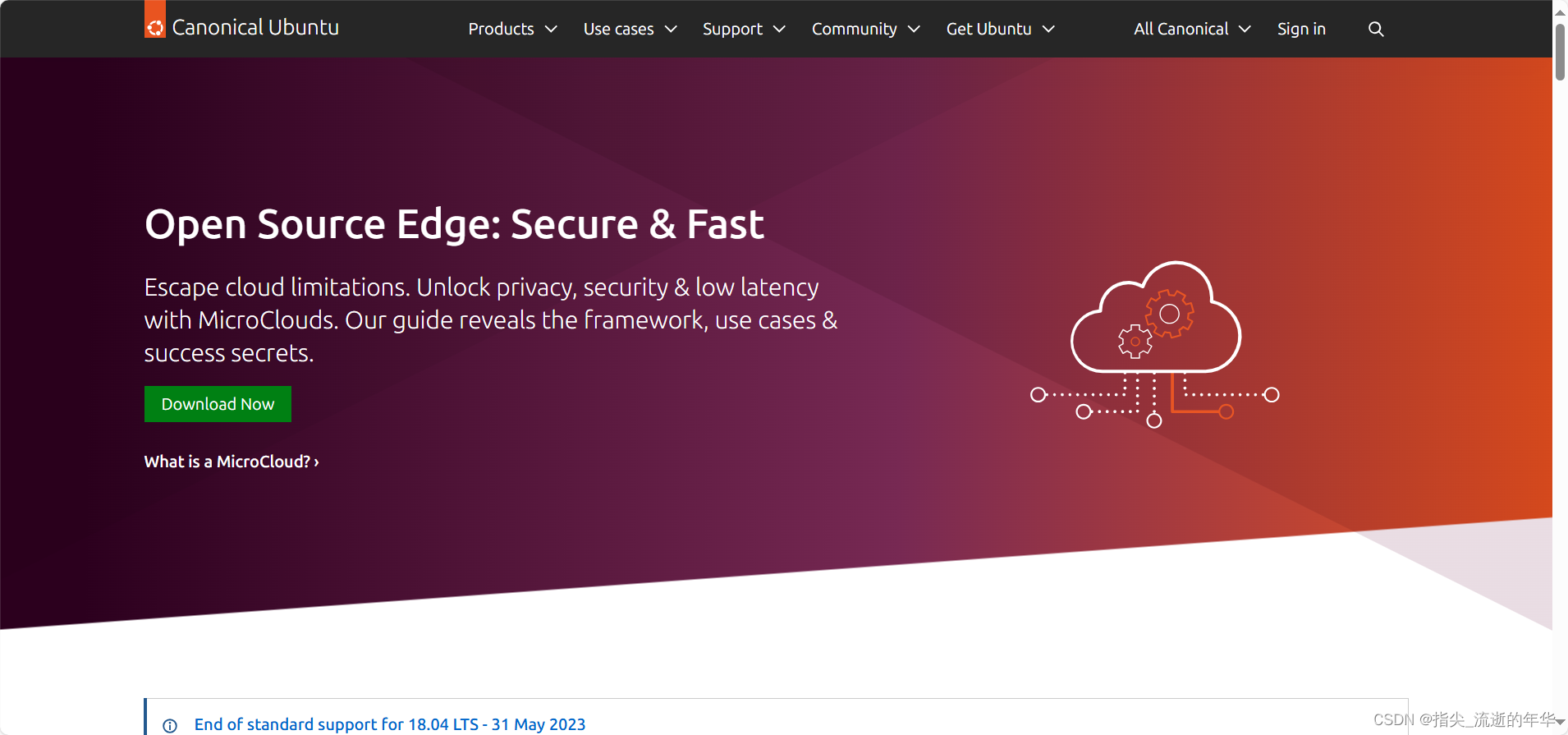
Task: Click the Open Source Edge: Secure & Fast heading
Action: click(x=454, y=224)
